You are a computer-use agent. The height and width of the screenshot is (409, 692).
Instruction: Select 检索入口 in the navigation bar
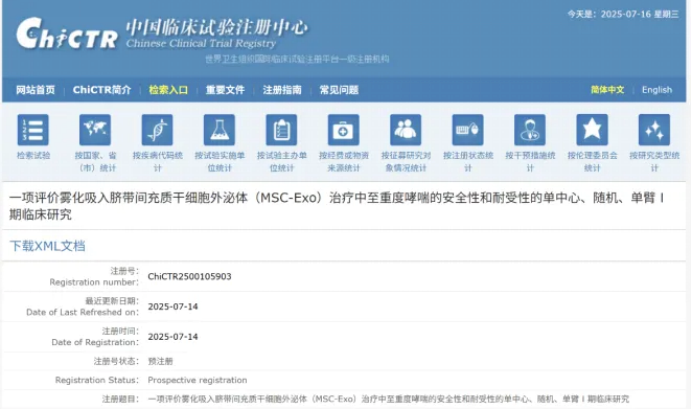click(x=168, y=90)
